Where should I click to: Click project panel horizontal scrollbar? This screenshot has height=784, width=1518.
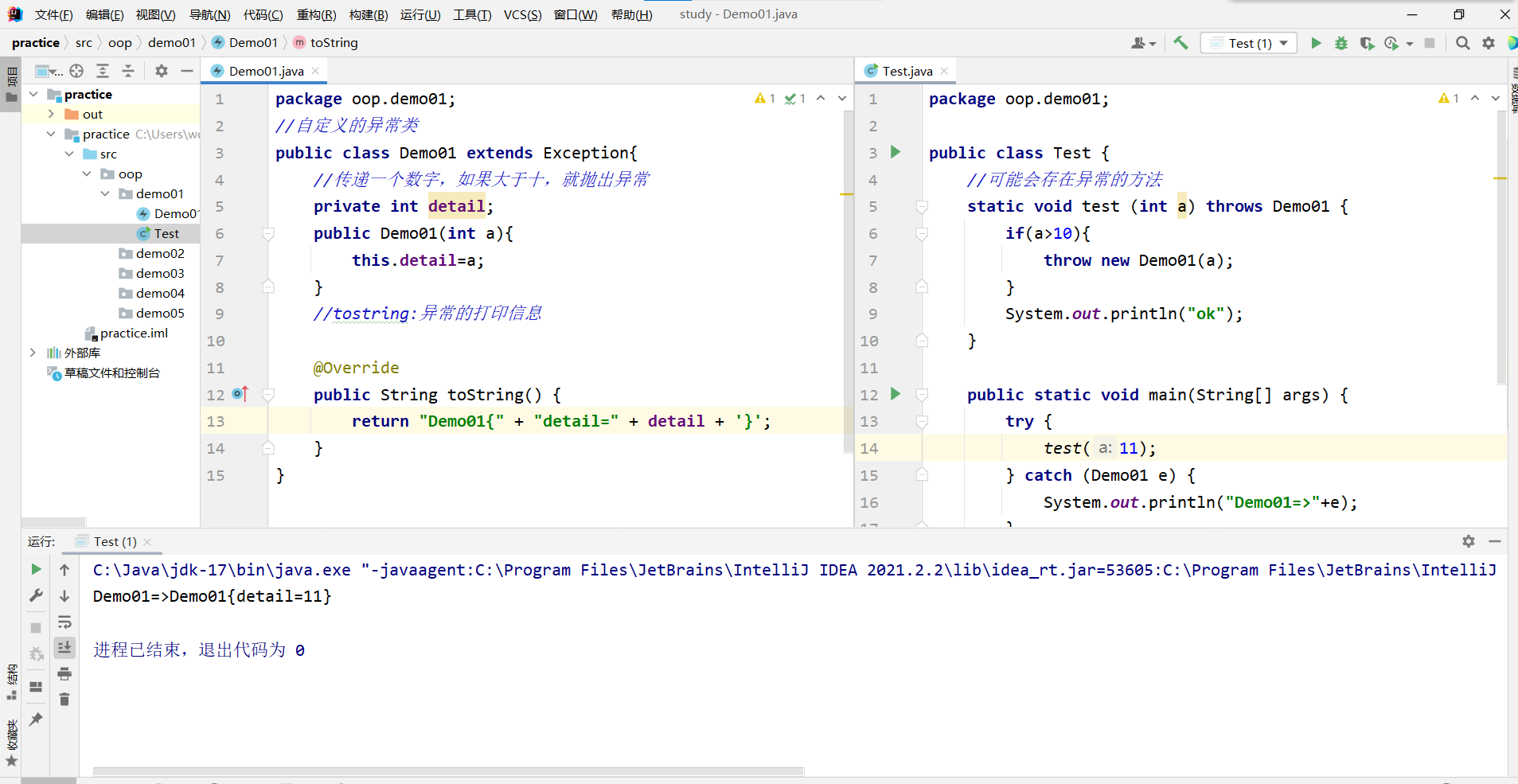pyautogui.click(x=54, y=522)
